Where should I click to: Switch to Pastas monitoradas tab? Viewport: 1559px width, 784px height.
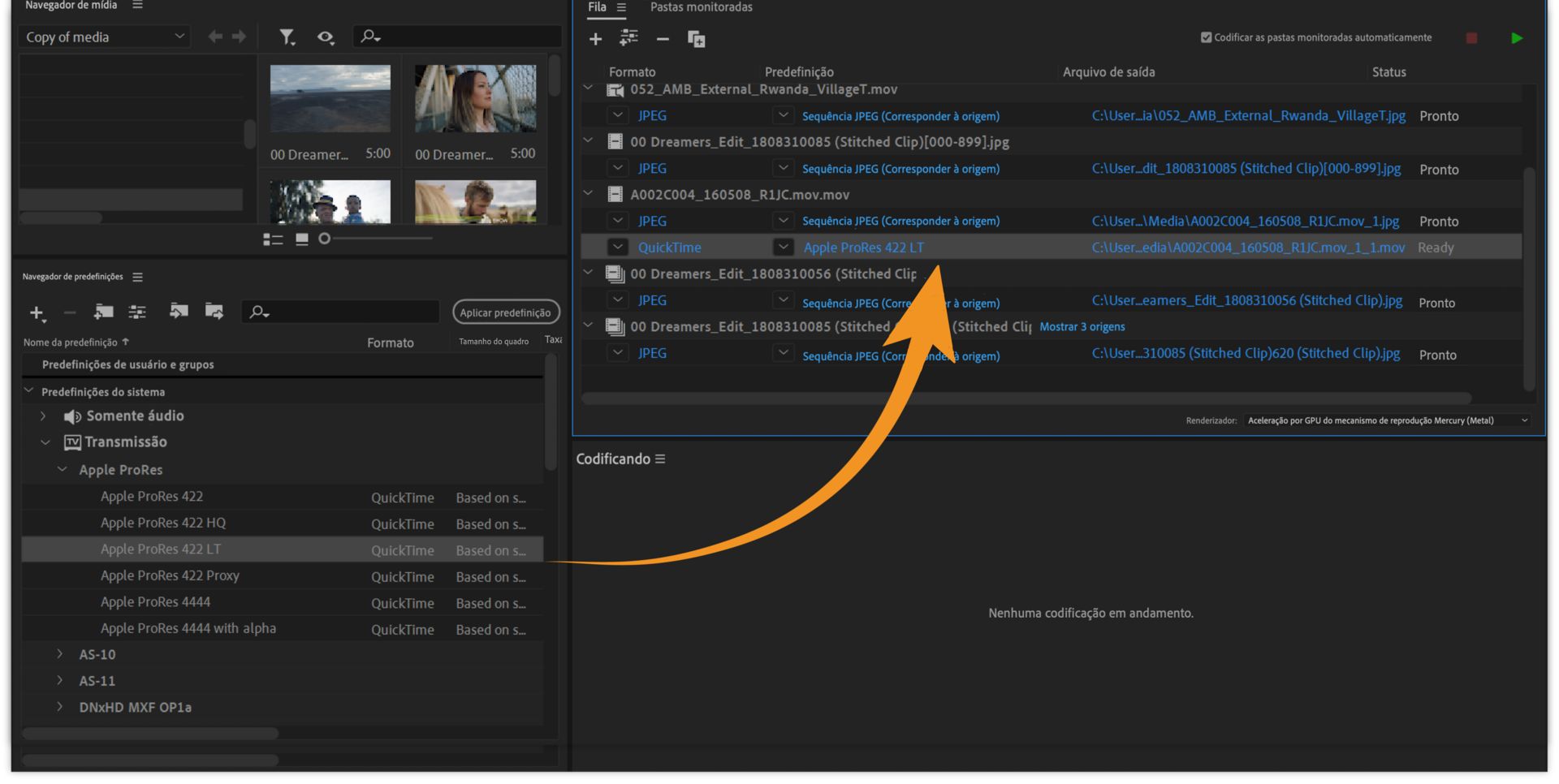(701, 7)
